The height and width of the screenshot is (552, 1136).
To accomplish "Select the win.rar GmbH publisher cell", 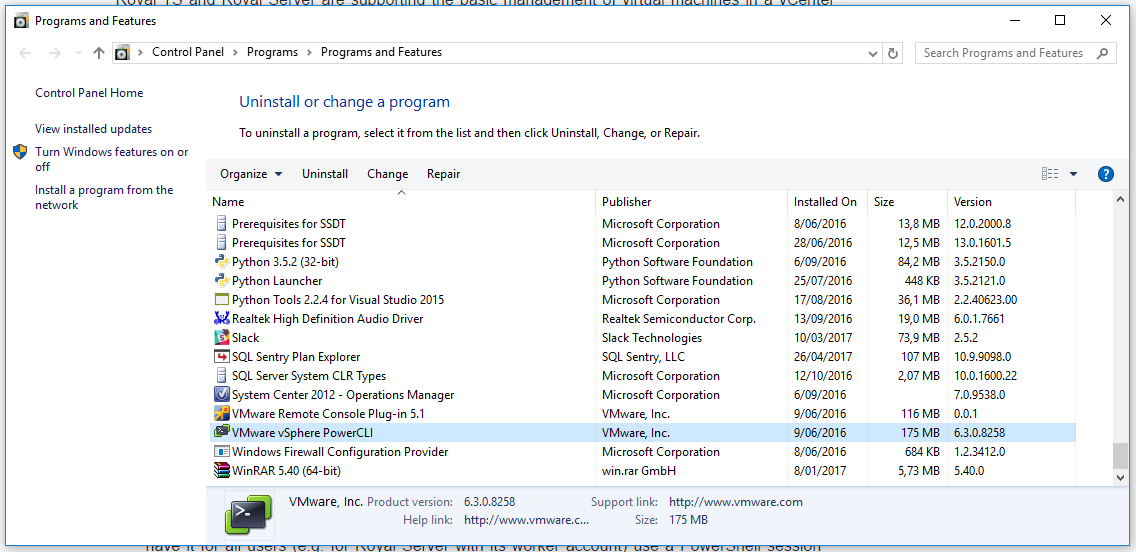I will click(x=637, y=471).
